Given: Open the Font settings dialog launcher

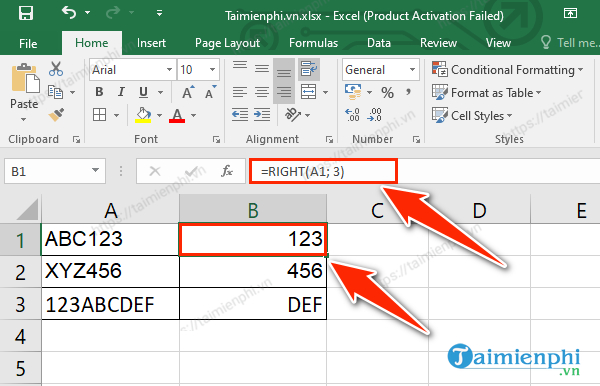Looking at the screenshot, I should 217,140.
